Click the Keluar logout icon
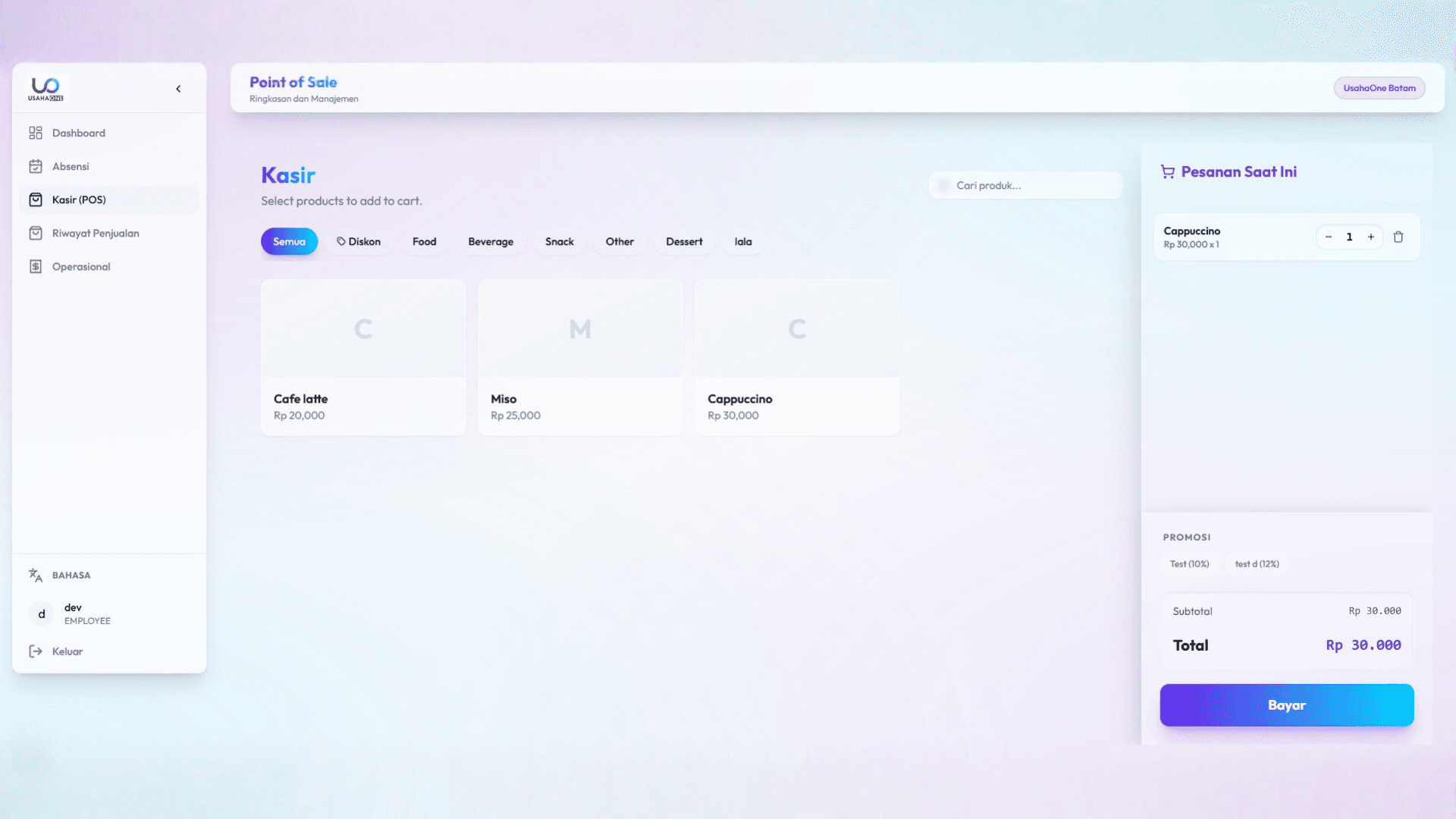 coord(36,651)
